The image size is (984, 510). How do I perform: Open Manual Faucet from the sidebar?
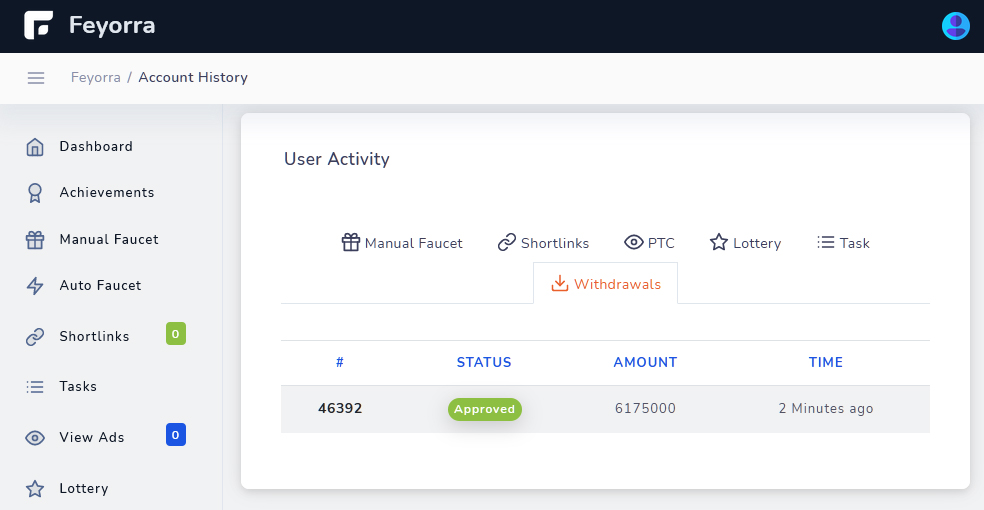click(x=109, y=240)
